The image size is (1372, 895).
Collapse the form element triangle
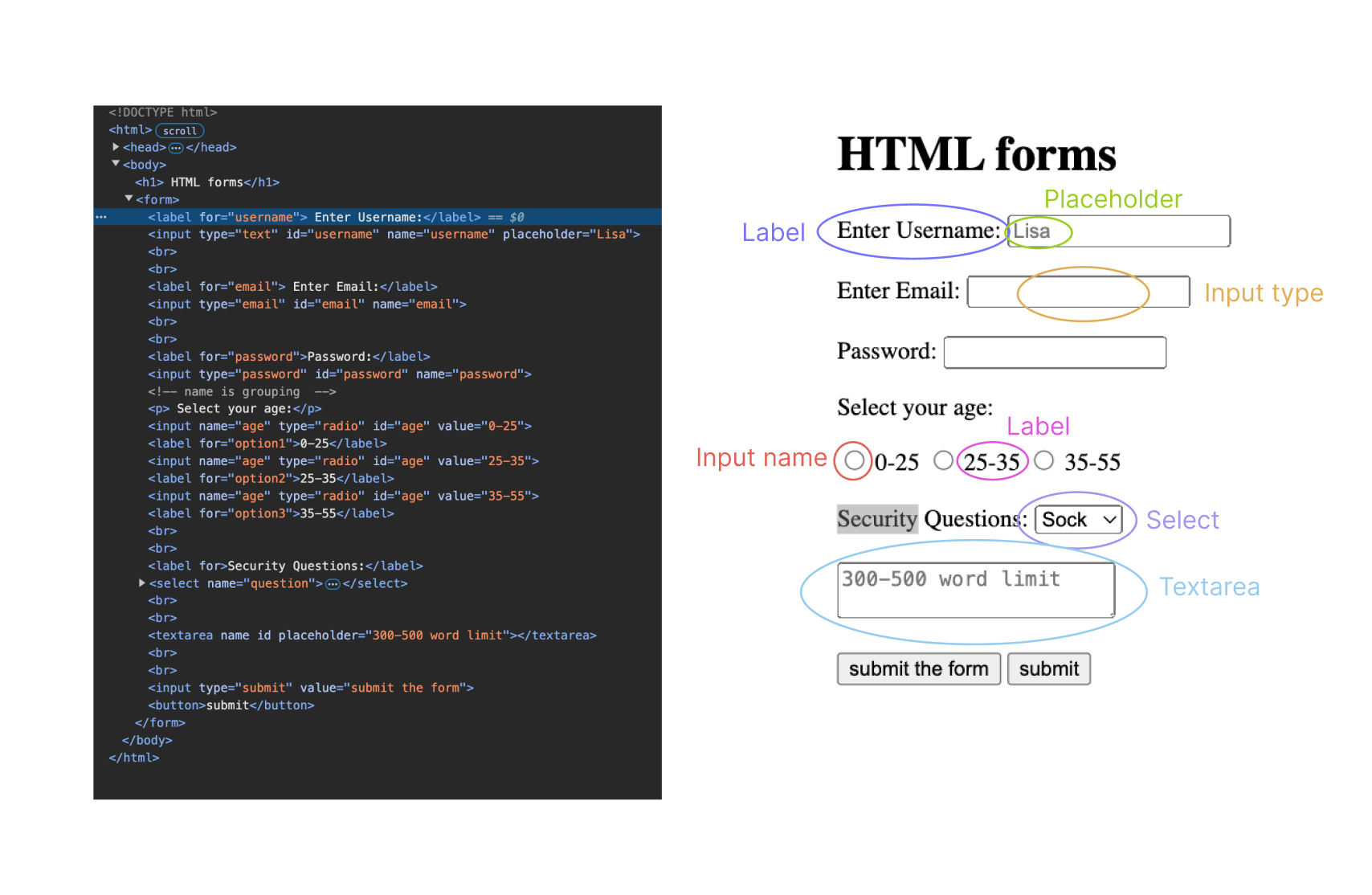click(129, 198)
